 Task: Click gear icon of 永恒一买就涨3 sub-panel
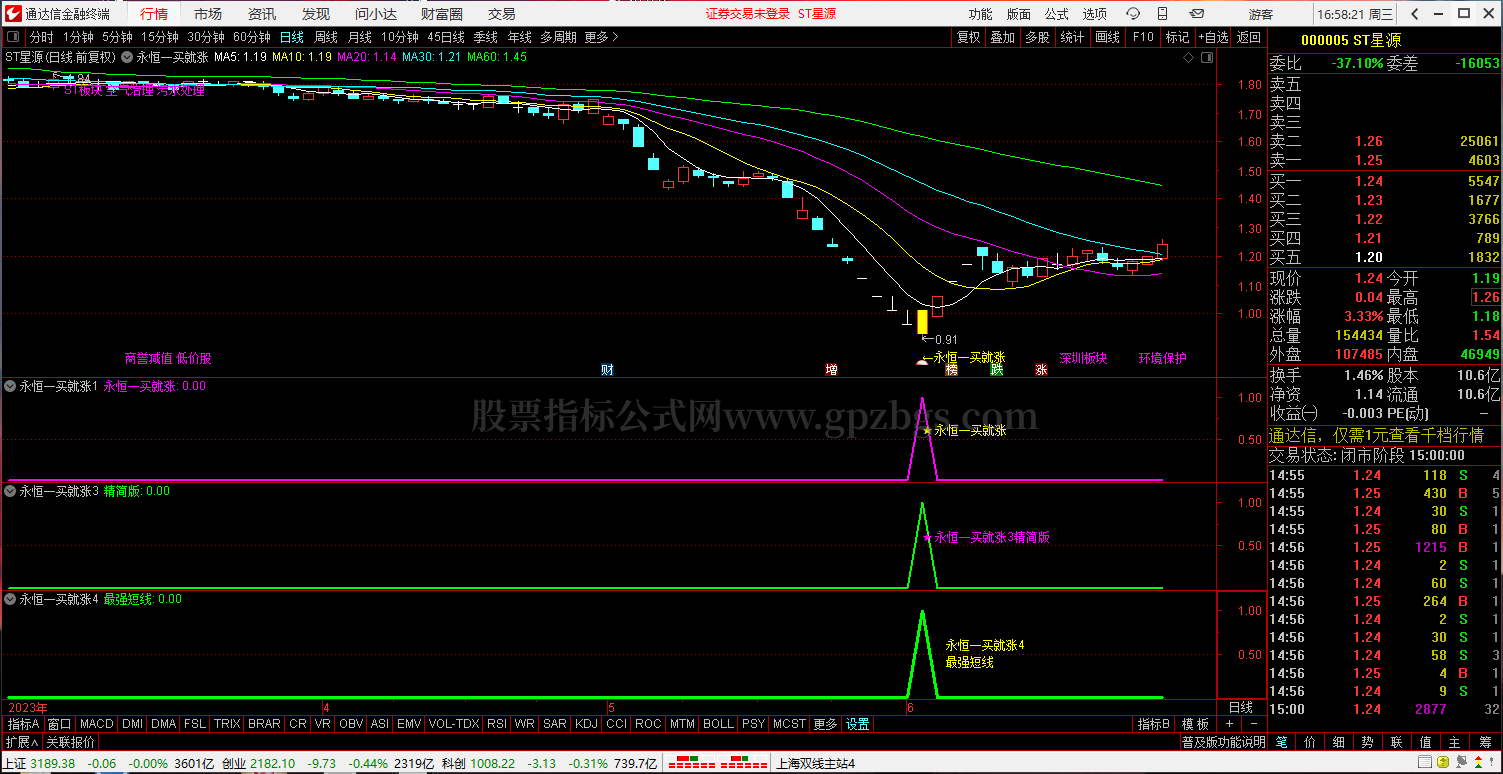point(10,491)
